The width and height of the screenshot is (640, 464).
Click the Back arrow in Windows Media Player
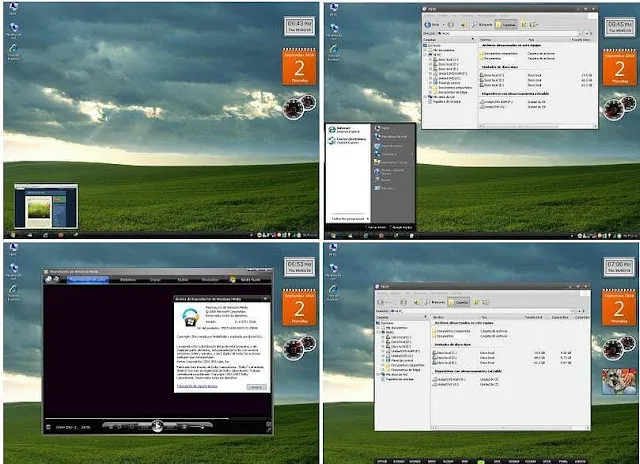pyautogui.click(x=49, y=279)
